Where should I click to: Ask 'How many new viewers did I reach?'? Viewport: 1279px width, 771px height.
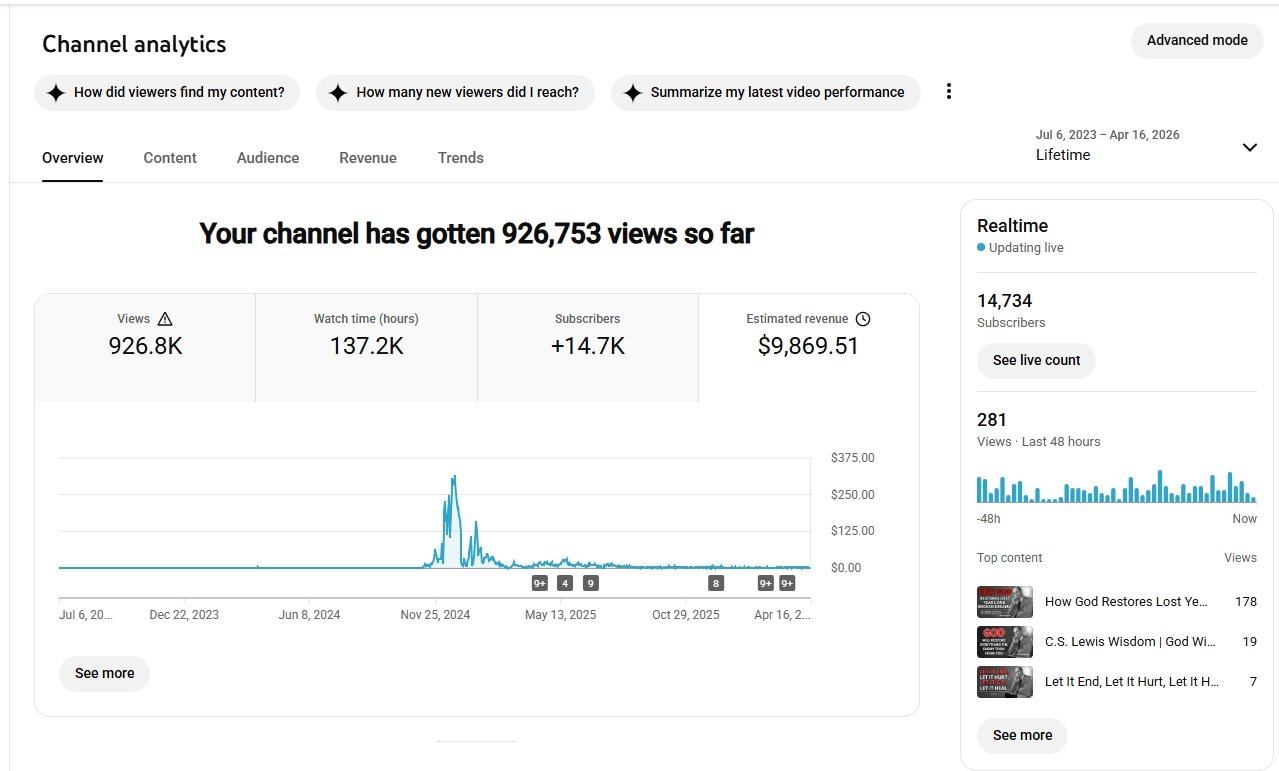tap(455, 93)
